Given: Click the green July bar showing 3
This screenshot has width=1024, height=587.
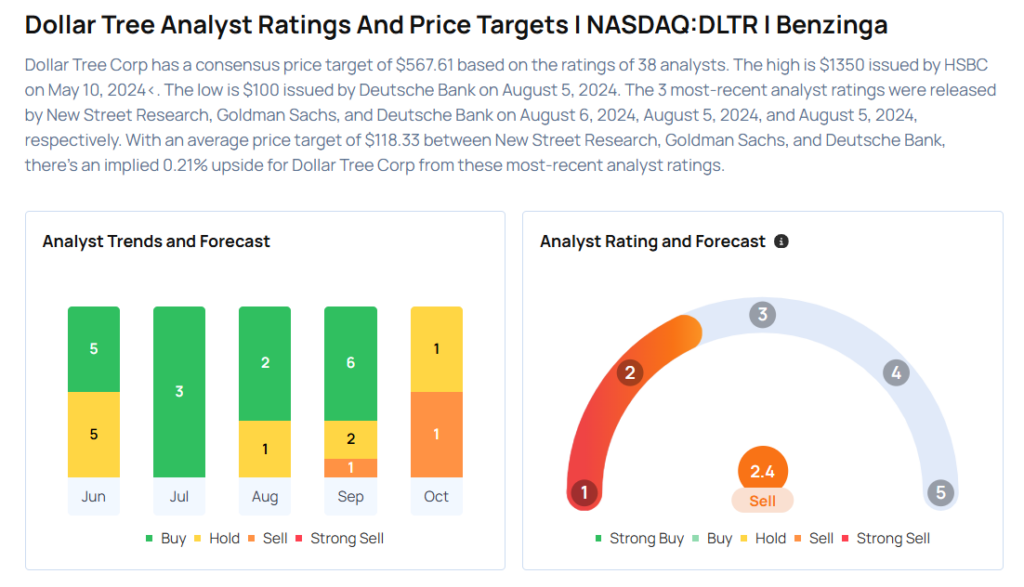Looking at the screenshot, I should pyautogui.click(x=179, y=391).
